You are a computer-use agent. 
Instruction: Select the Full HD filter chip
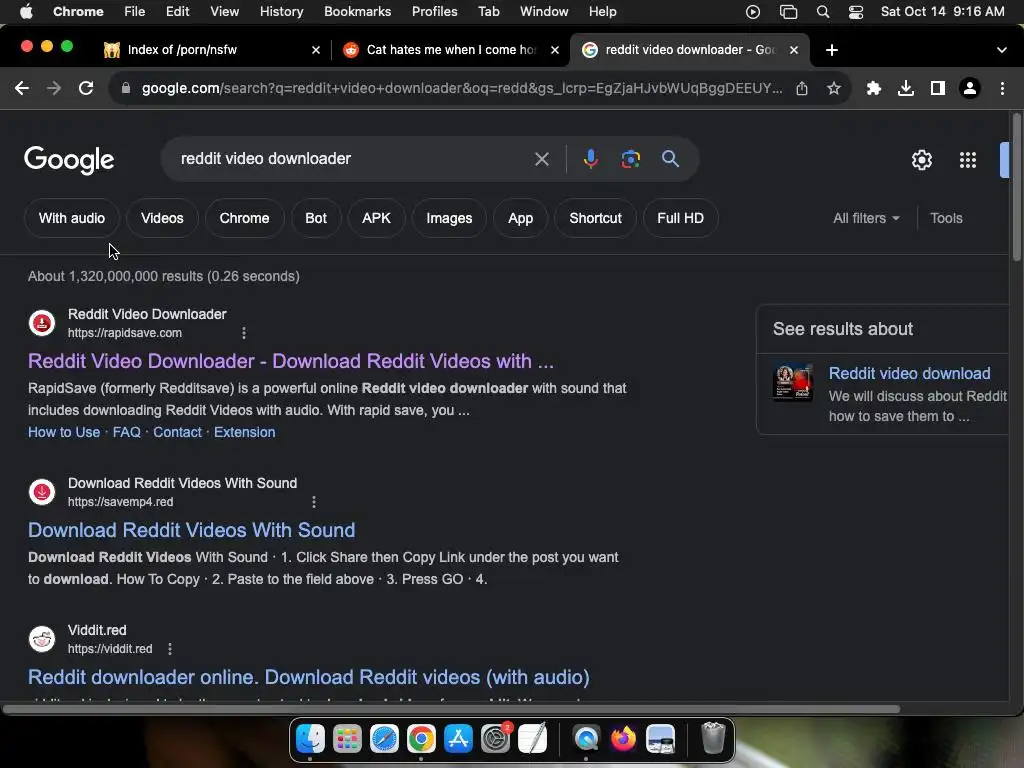pyautogui.click(x=680, y=218)
